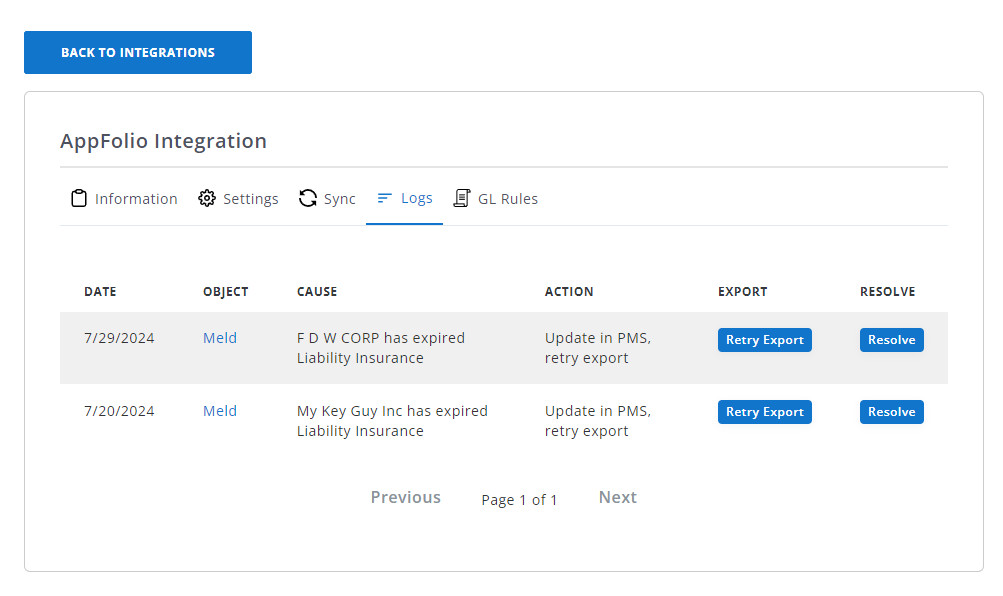
Task: Select the GL Rules tab
Action: (507, 199)
